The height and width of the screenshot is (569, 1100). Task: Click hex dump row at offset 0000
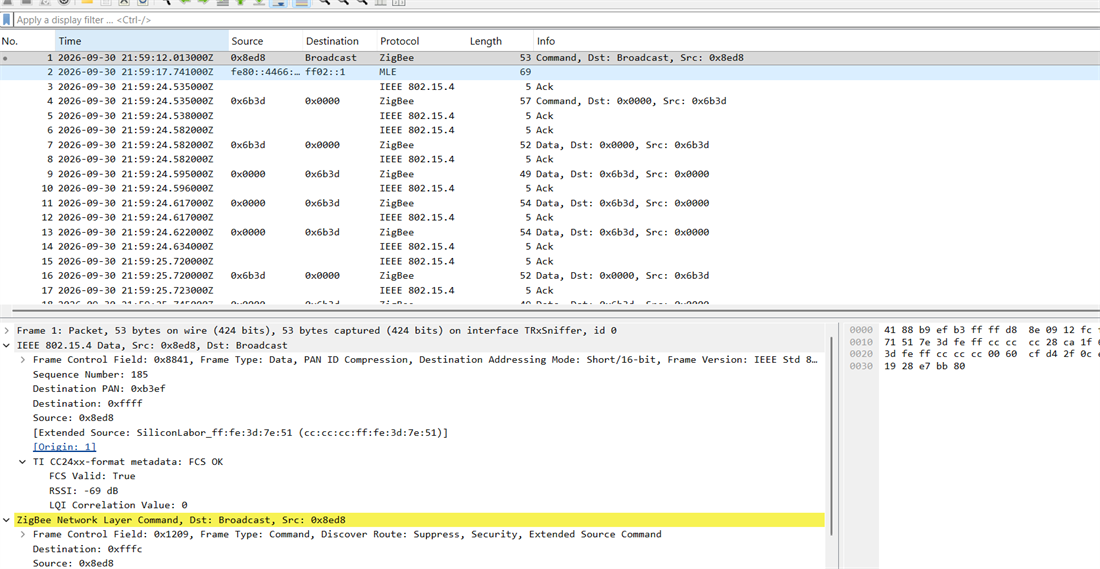974,330
